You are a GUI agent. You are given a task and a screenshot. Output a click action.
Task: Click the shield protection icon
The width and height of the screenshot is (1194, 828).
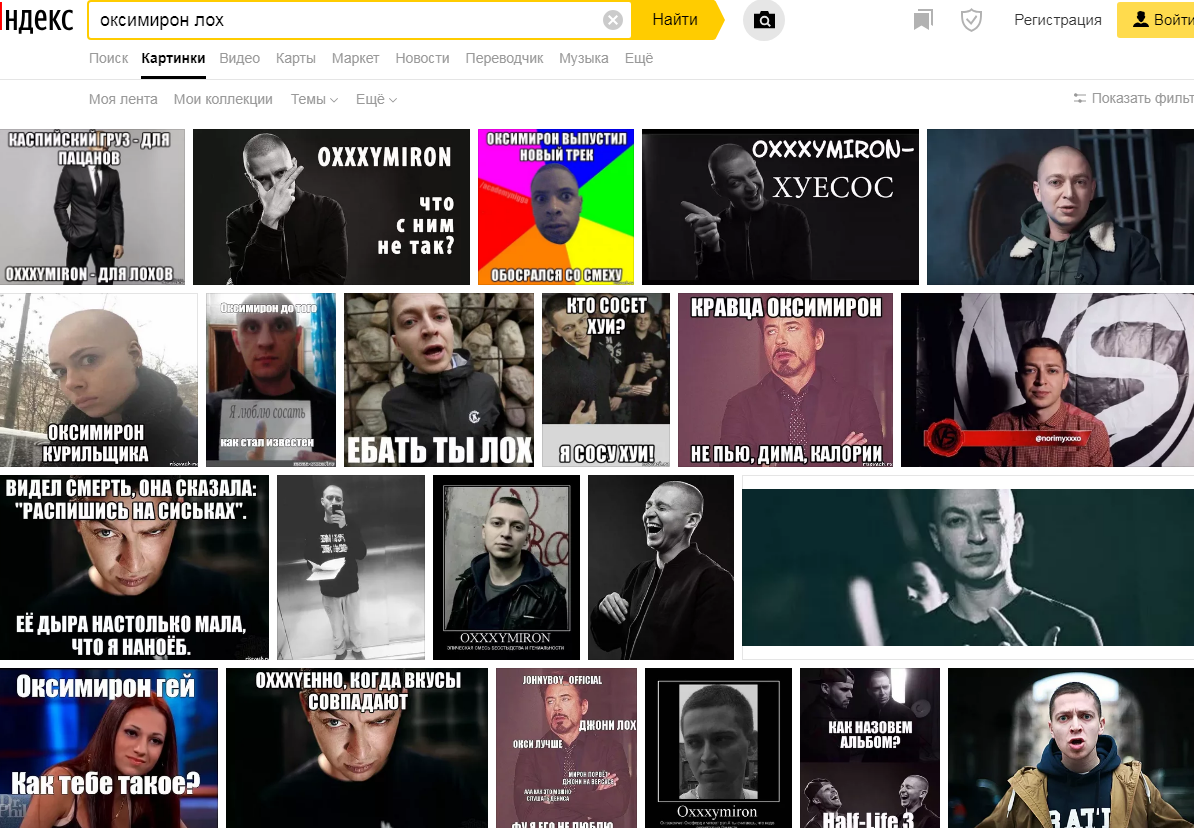[x=971, y=20]
